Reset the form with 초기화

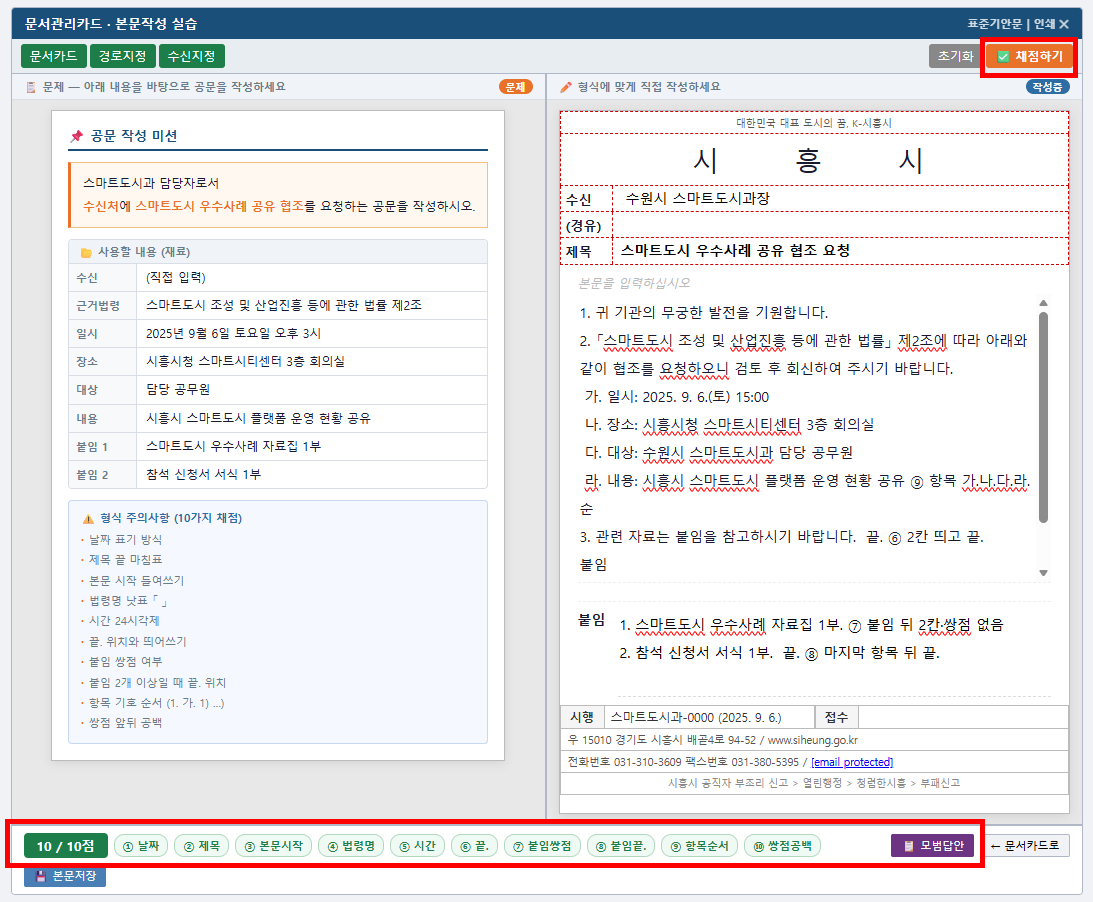tap(953, 57)
